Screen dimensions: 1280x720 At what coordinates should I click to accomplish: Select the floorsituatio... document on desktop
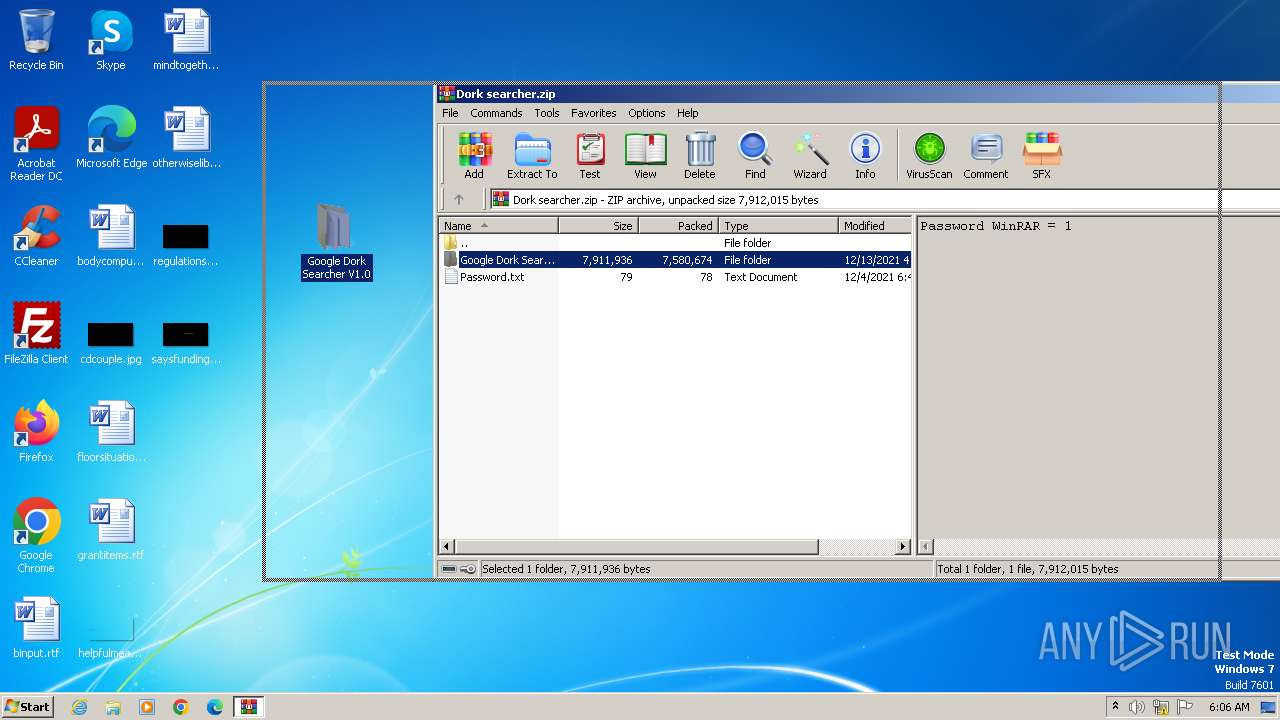(x=111, y=432)
